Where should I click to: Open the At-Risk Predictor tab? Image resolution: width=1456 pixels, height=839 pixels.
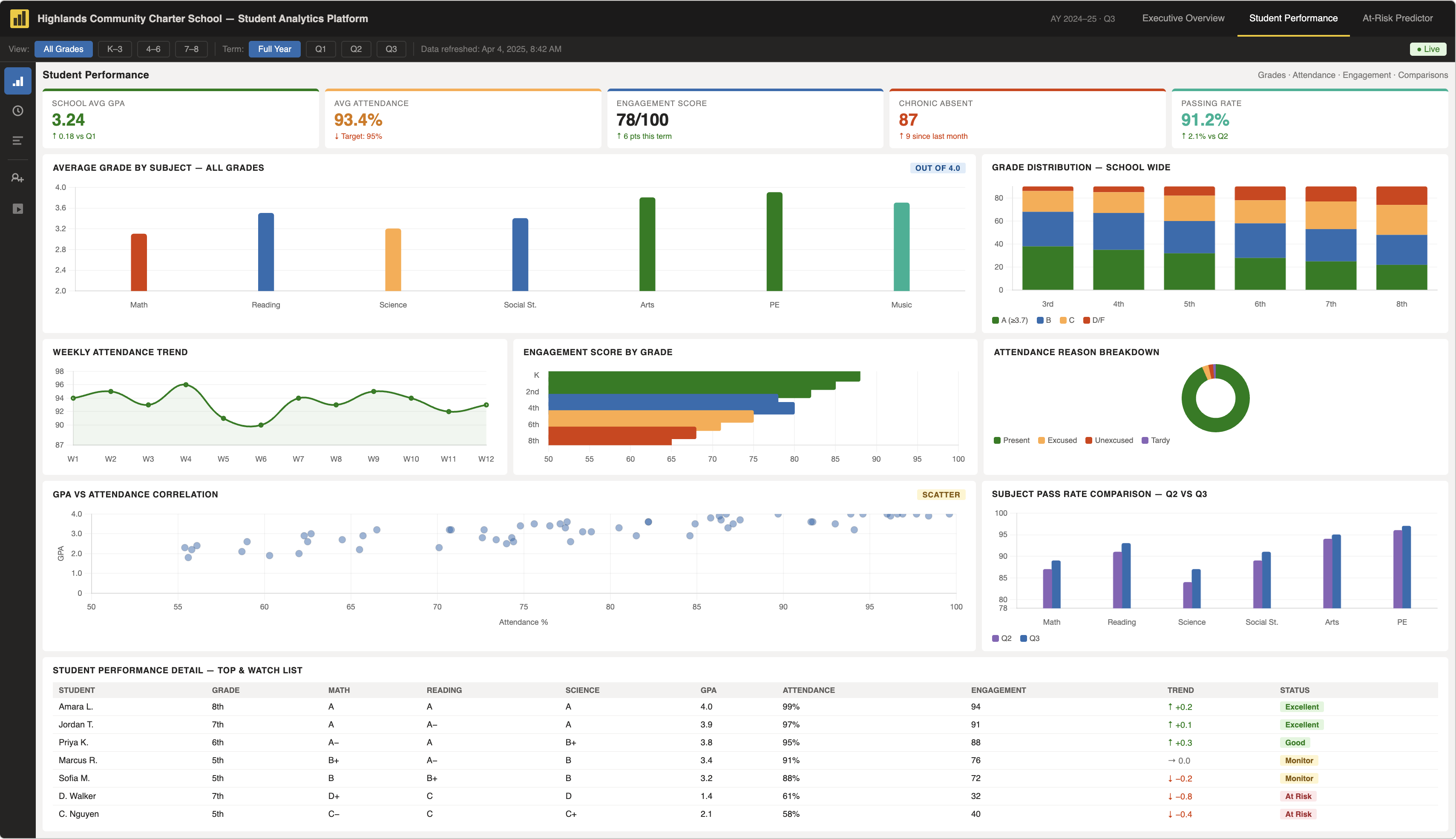[x=1397, y=18]
